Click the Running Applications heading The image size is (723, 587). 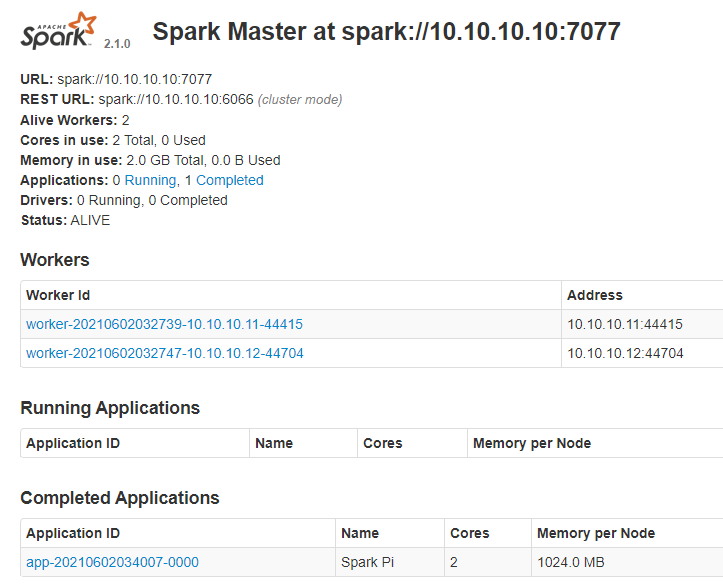110,408
